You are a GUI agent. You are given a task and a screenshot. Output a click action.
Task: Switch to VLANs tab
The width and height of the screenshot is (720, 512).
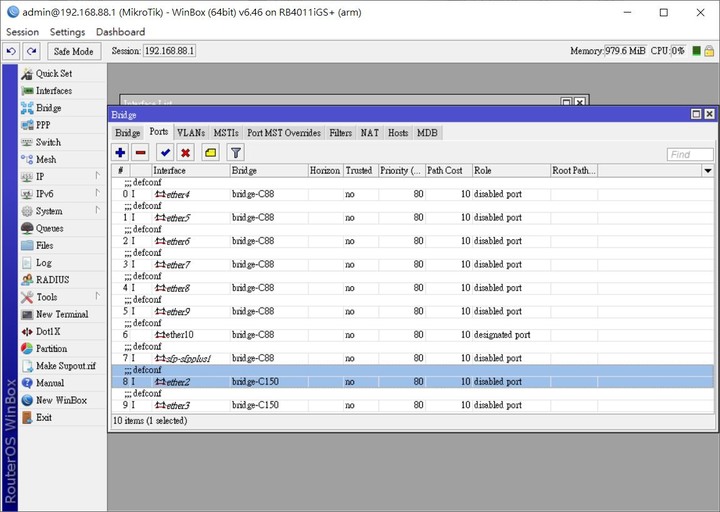tap(191, 133)
